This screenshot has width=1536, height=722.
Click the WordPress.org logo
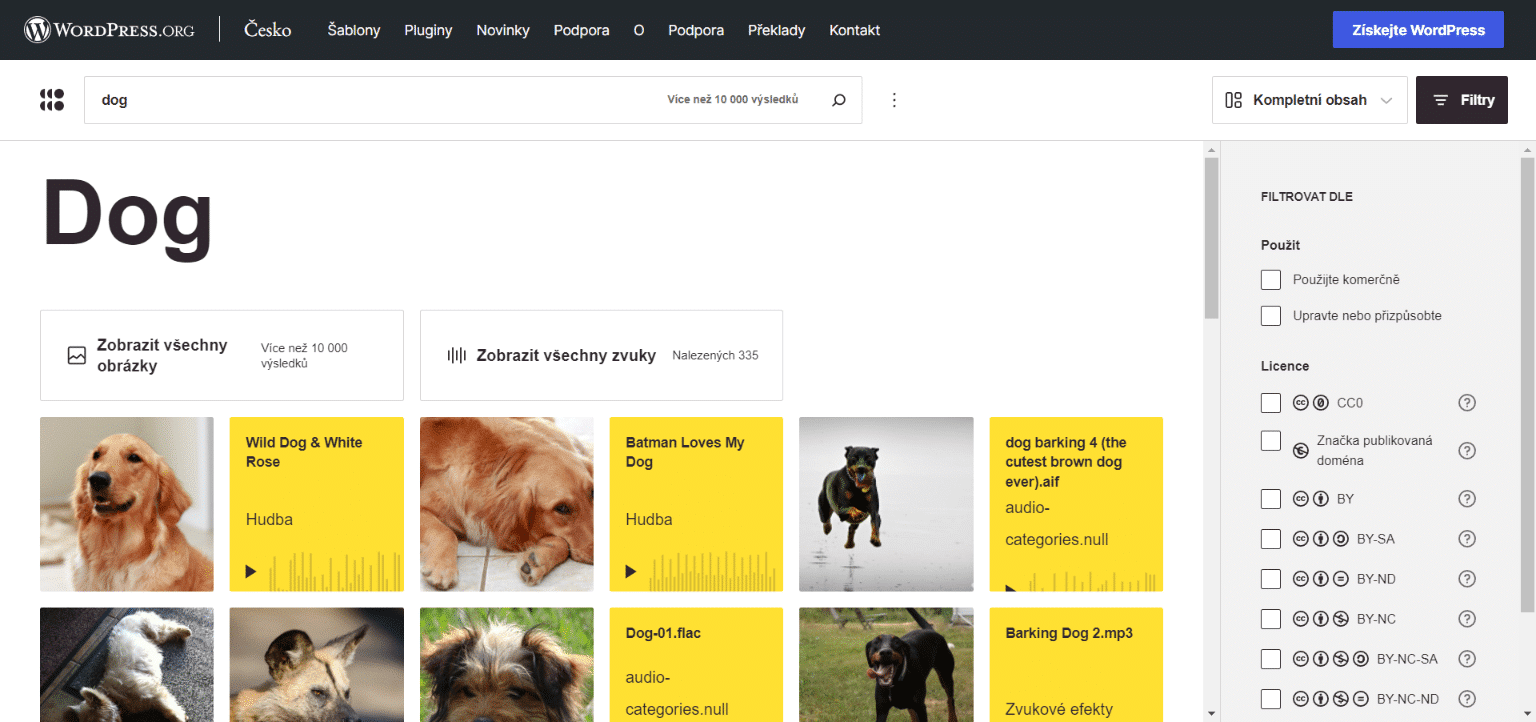(109, 30)
